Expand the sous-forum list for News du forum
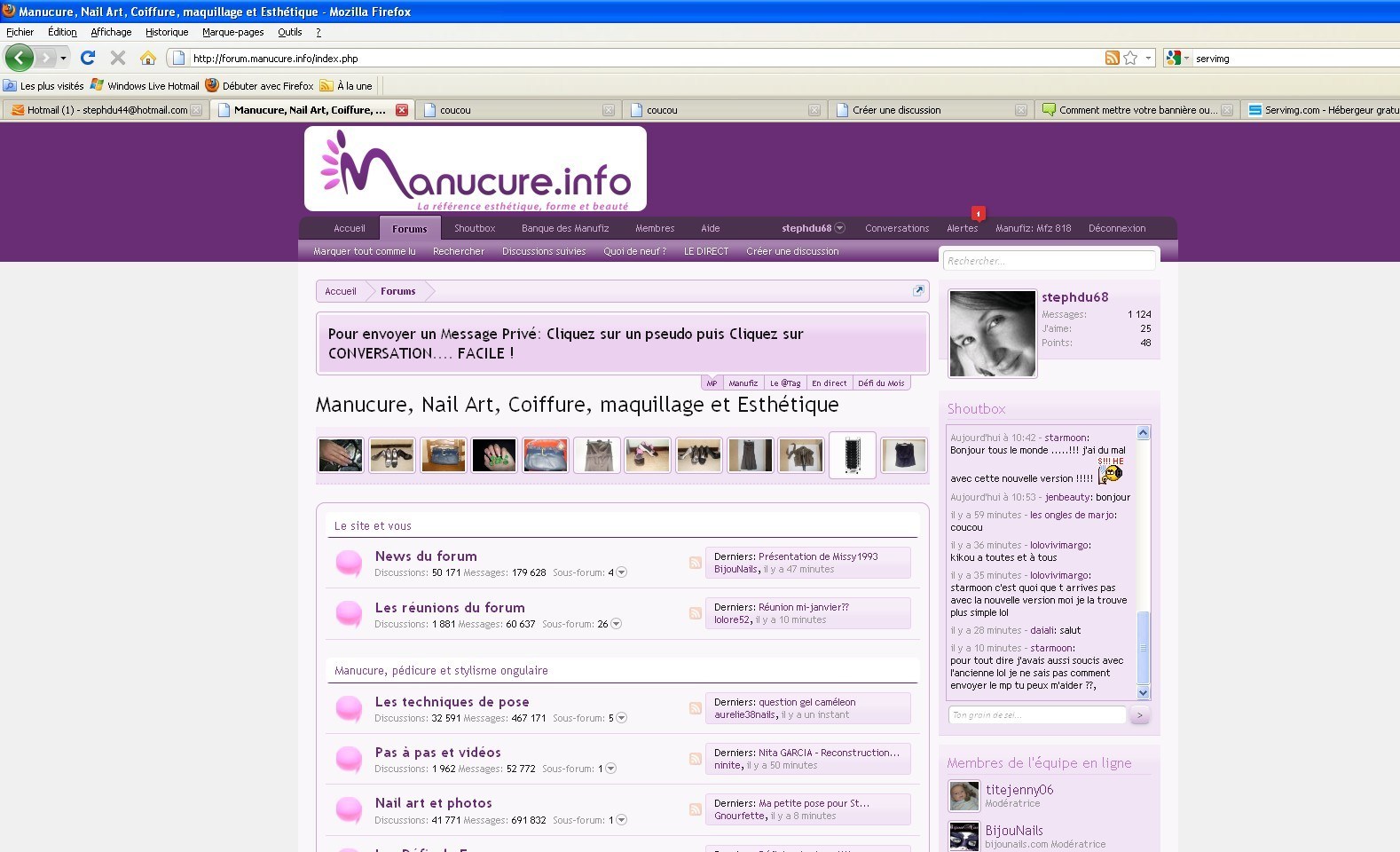This screenshot has width=1400, height=852. point(621,572)
